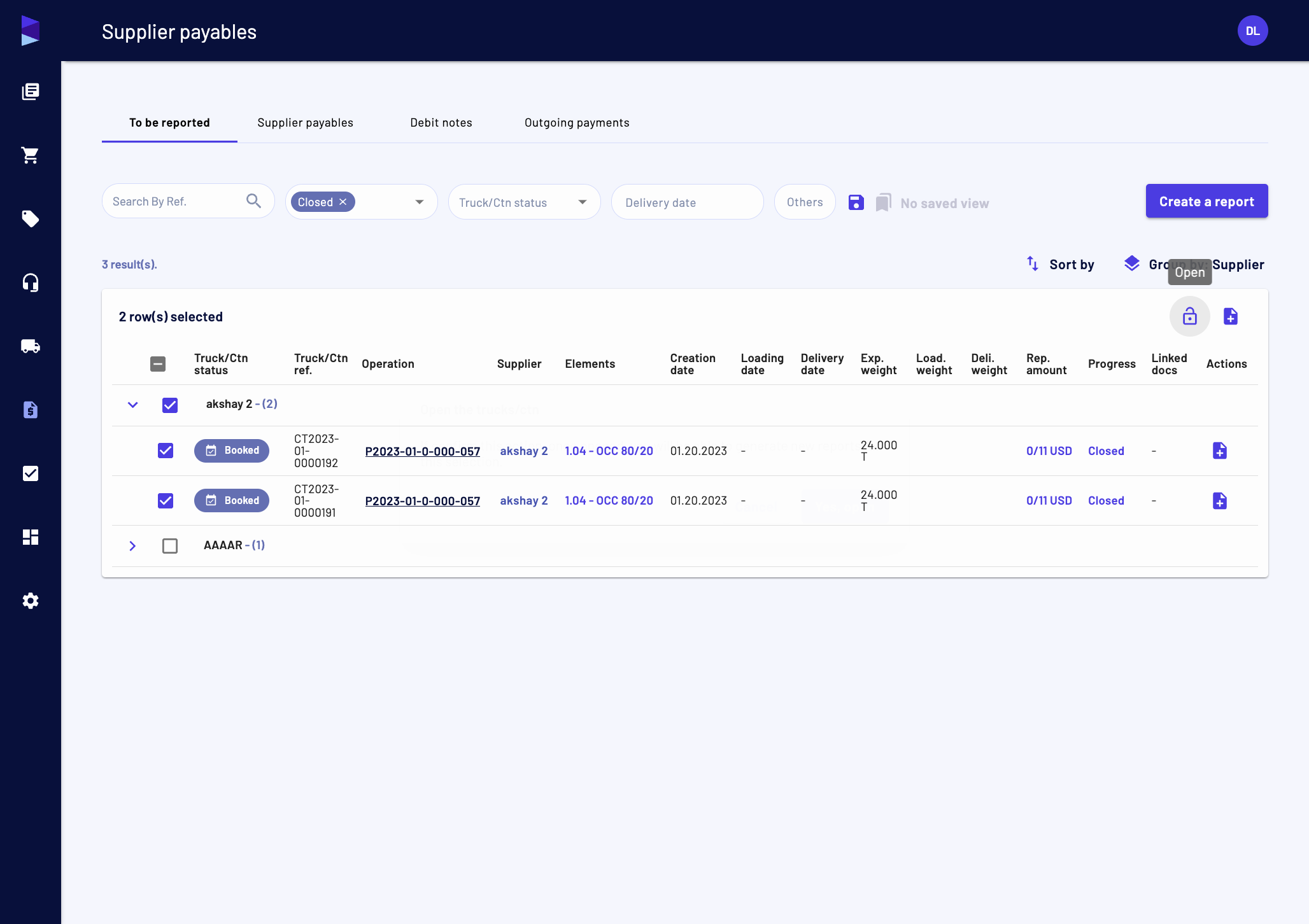Open the Sort by menu
Image resolution: width=1309 pixels, height=924 pixels.
click(x=1061, y=264)
